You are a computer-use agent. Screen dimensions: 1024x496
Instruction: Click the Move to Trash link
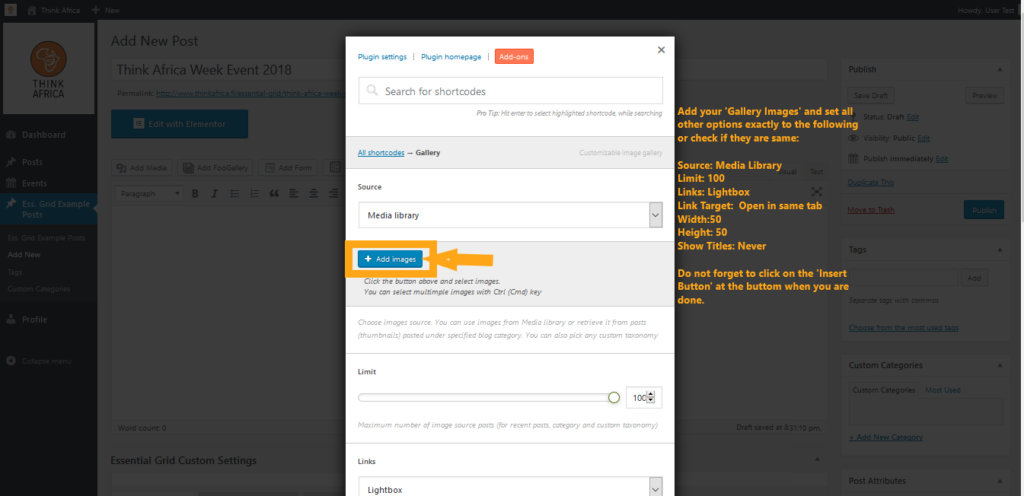pos(871,210)
